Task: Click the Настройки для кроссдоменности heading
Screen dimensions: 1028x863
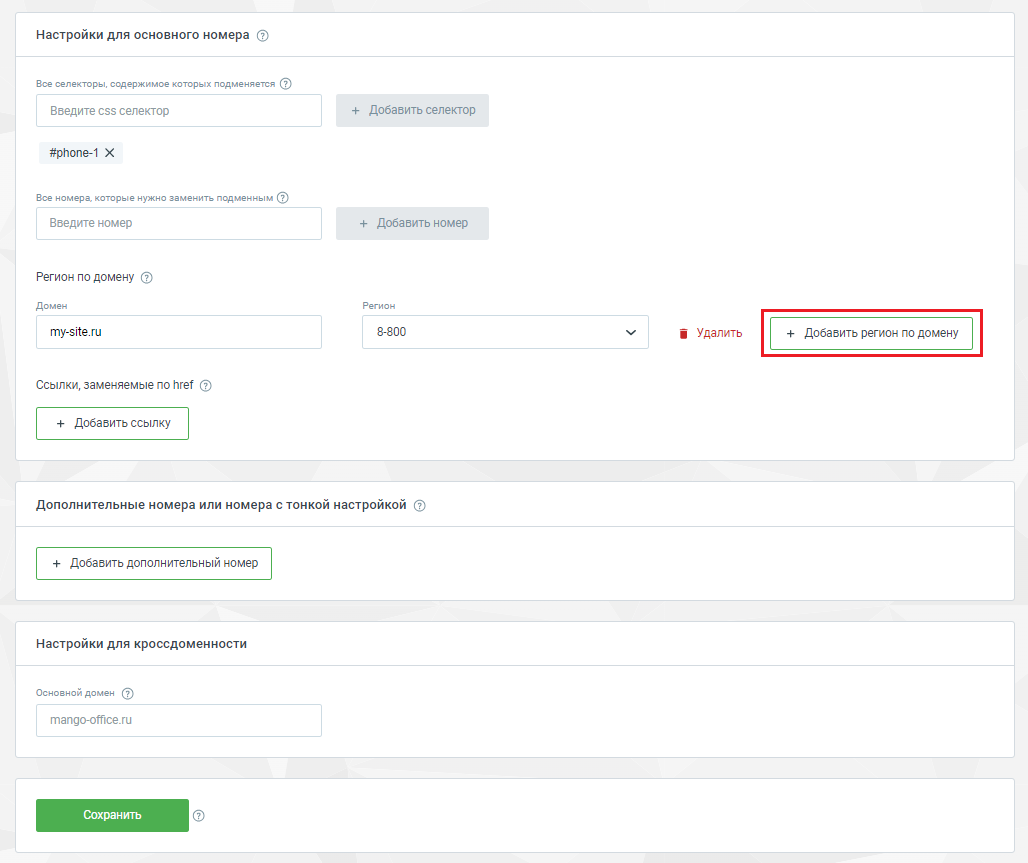Action: click(x=142, y=644)
